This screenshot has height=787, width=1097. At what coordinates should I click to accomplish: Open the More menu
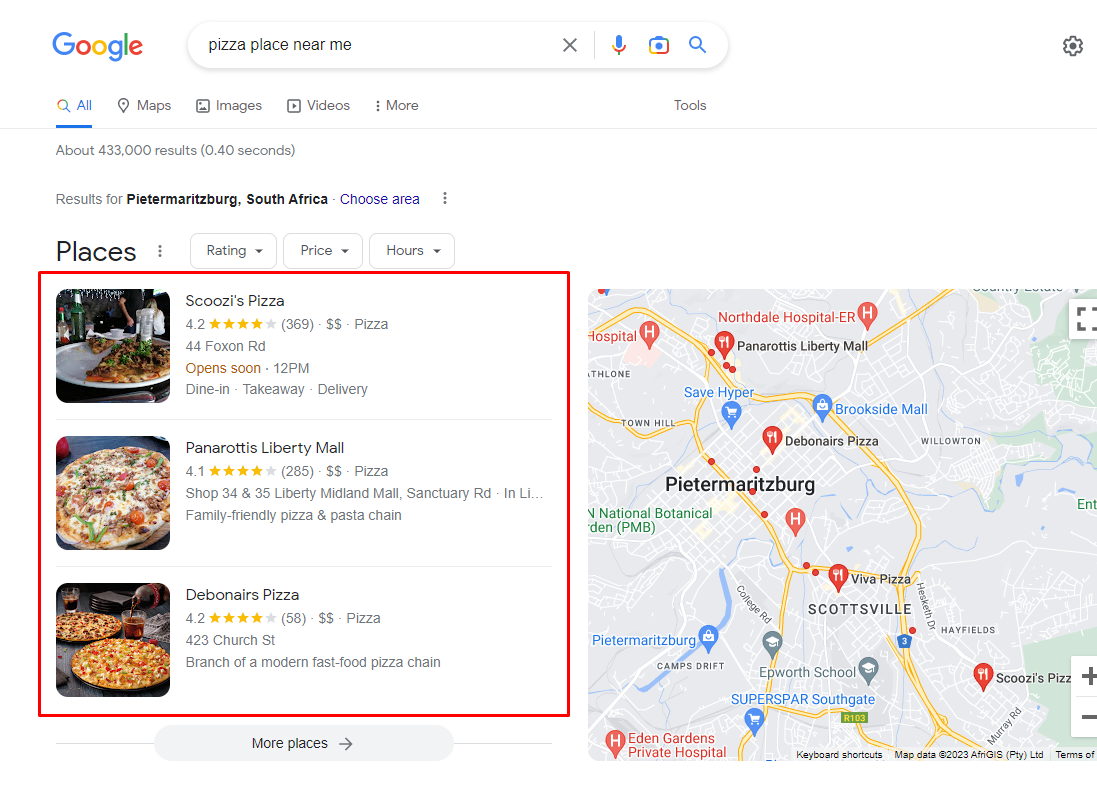tap(396, 106)
